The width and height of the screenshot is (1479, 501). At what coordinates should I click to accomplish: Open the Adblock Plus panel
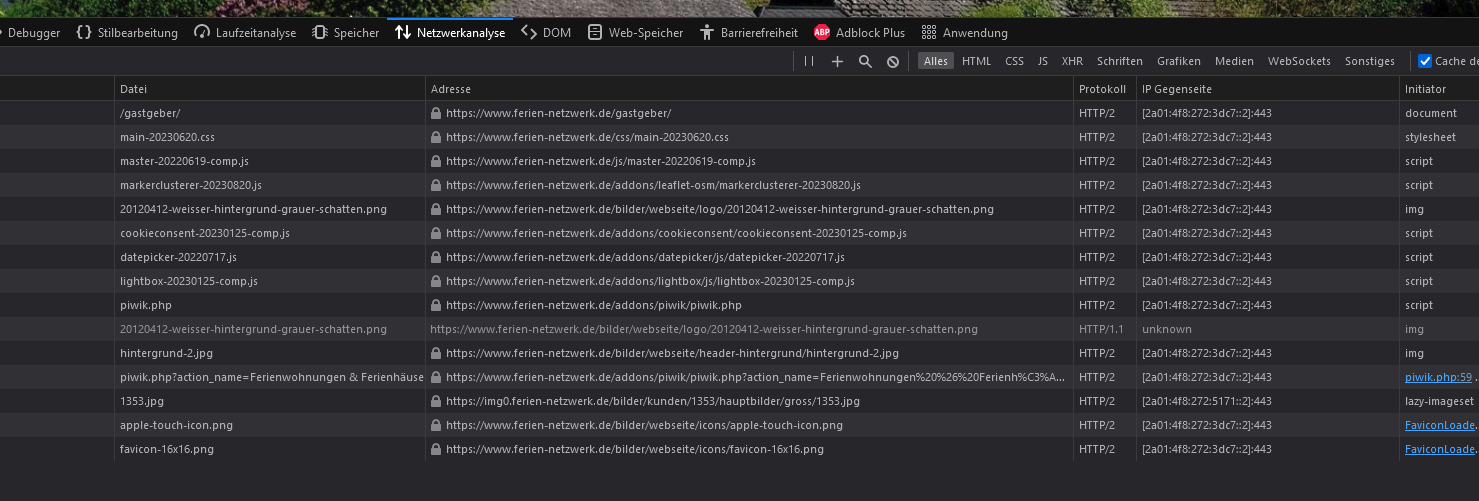(859, 33)
